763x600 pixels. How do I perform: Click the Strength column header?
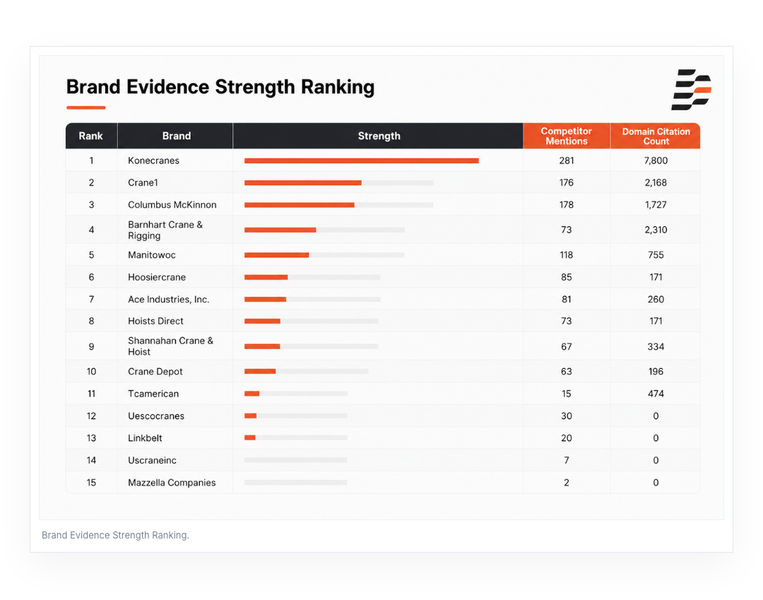(x=379, y=136)
